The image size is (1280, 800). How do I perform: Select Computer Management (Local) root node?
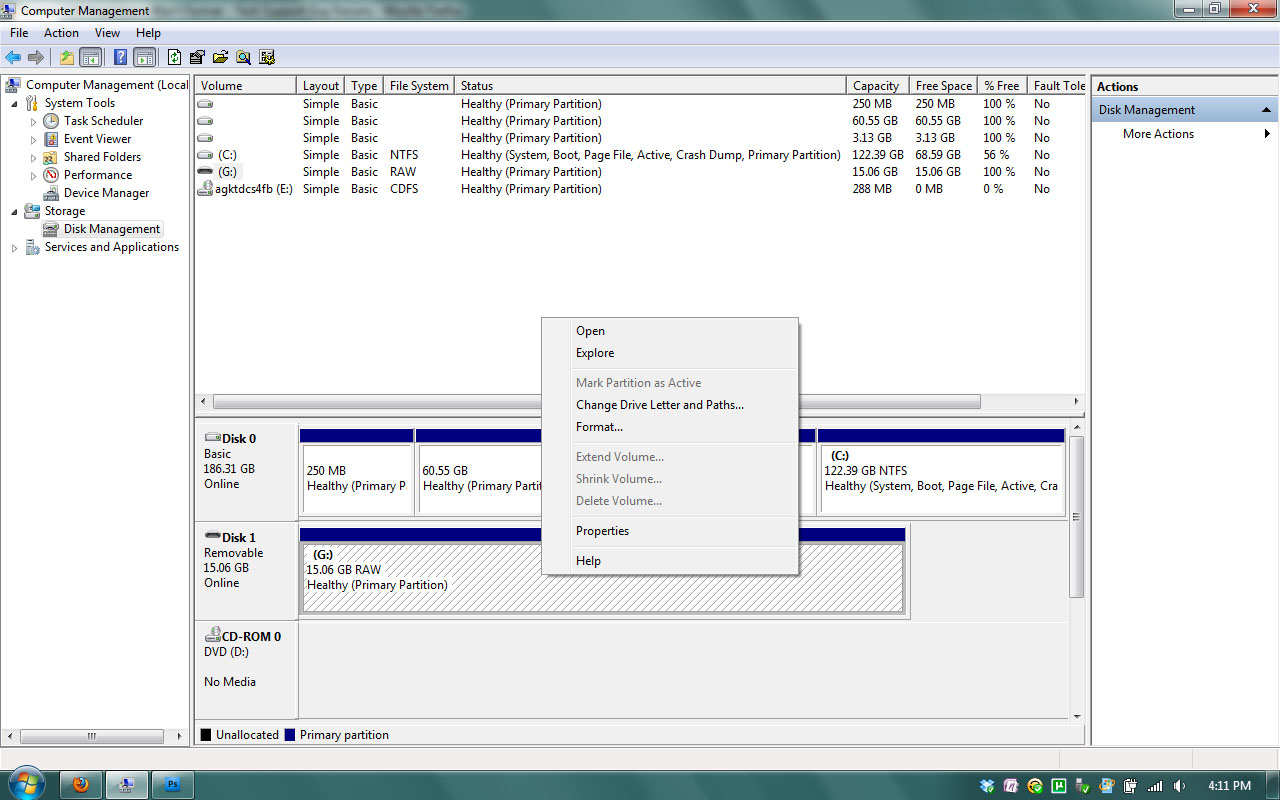click(106, 85)
